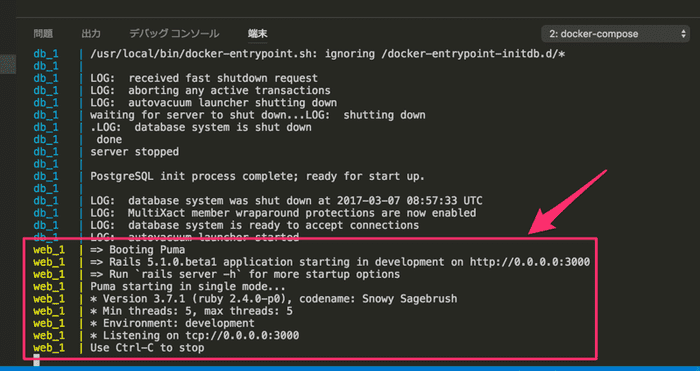
Task: Click 'Puma starting in single mode...' line
Action: 188,286
